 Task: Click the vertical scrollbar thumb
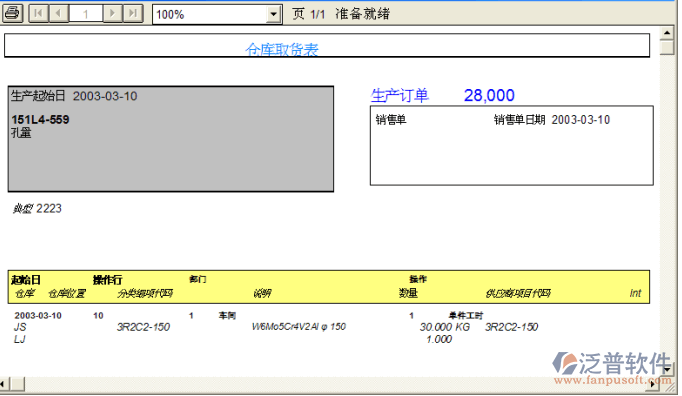point(667,47)
